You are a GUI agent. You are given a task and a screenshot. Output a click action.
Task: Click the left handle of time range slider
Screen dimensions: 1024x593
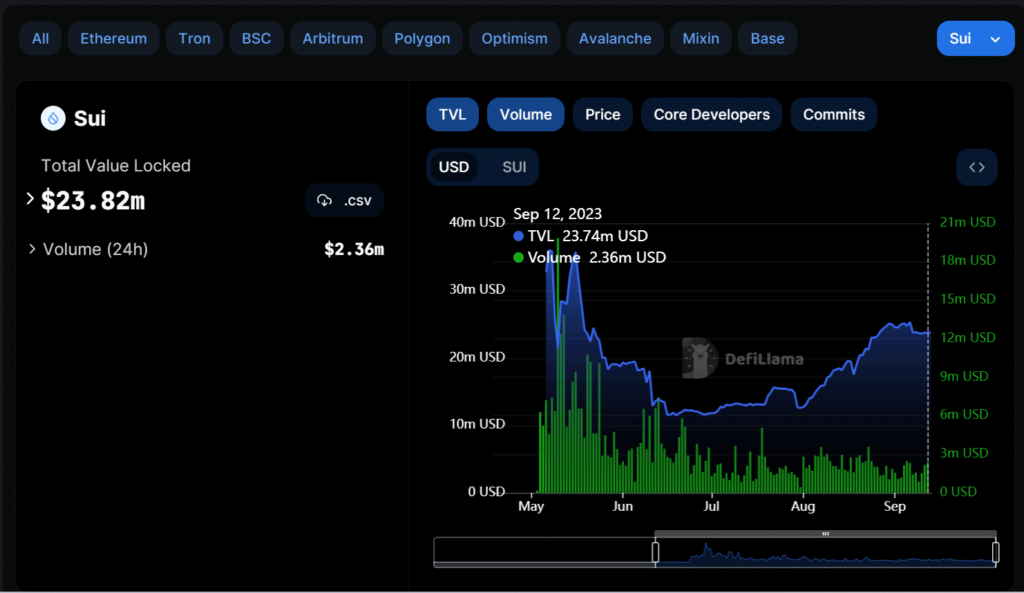656,552
